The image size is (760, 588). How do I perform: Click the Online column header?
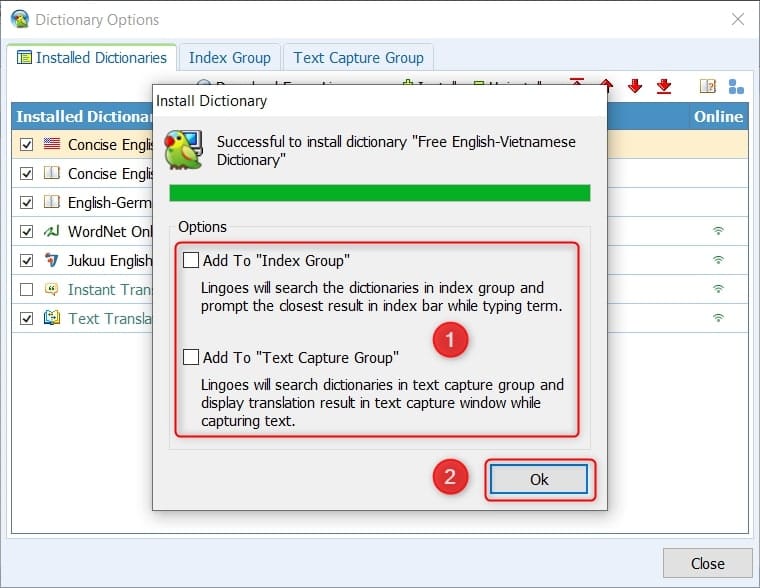pyautogui.click(x=718, y=116)
